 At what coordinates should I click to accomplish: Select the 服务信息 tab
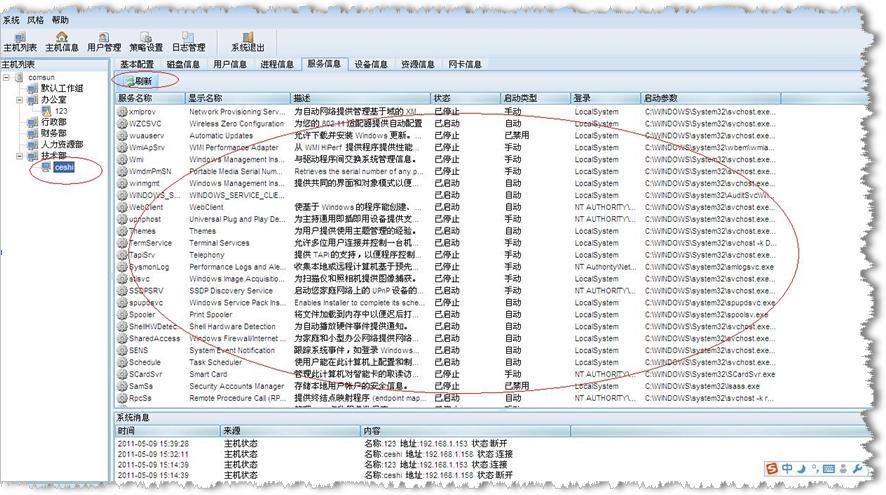tap(324, 64)
